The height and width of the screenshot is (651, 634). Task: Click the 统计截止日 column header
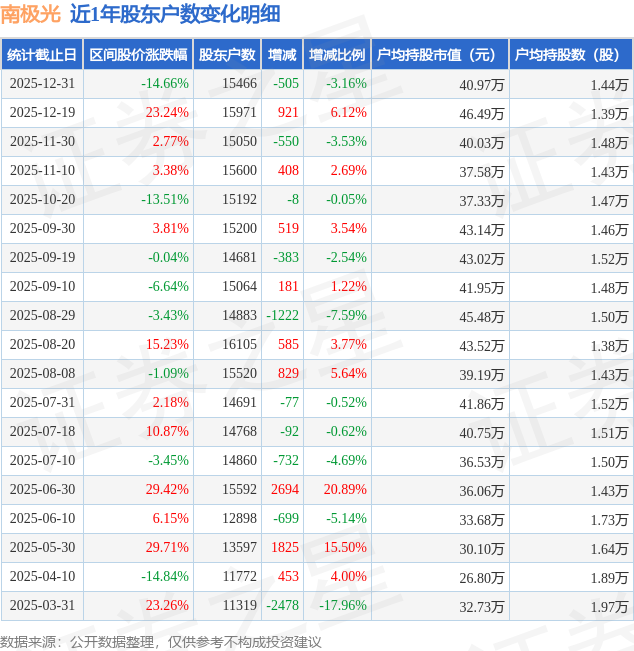[x=42, y=55]
